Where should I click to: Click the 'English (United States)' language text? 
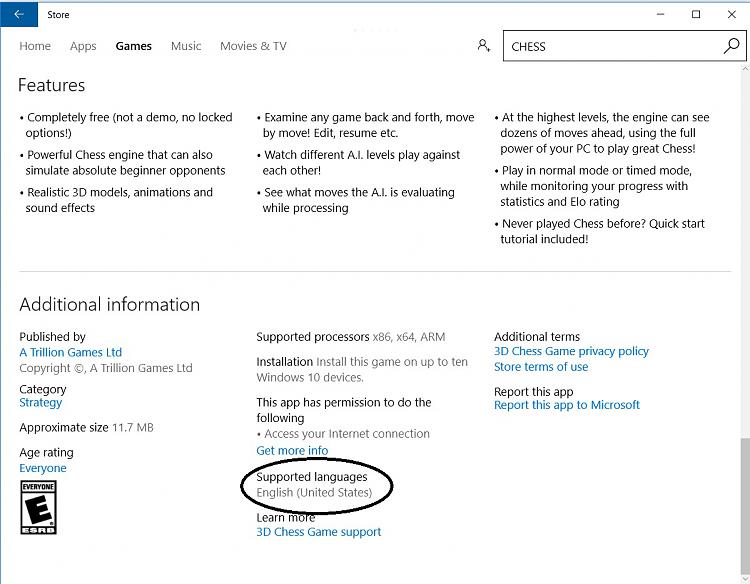[x=314, y=493]
